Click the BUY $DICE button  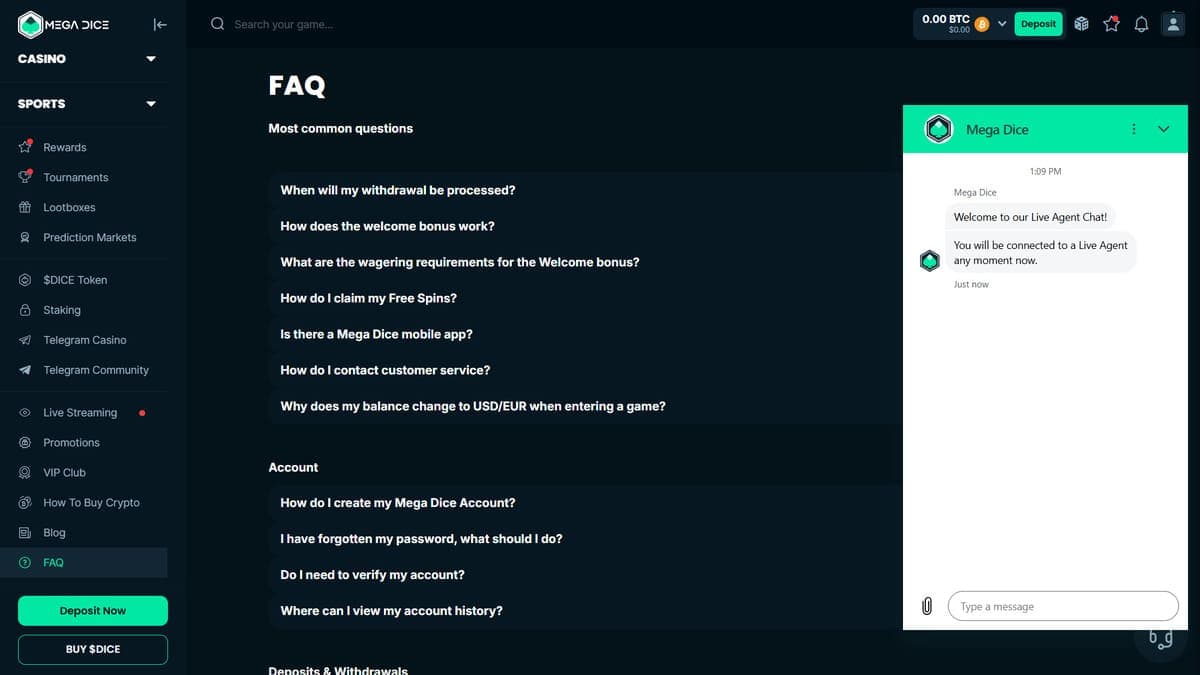(93, 649)
